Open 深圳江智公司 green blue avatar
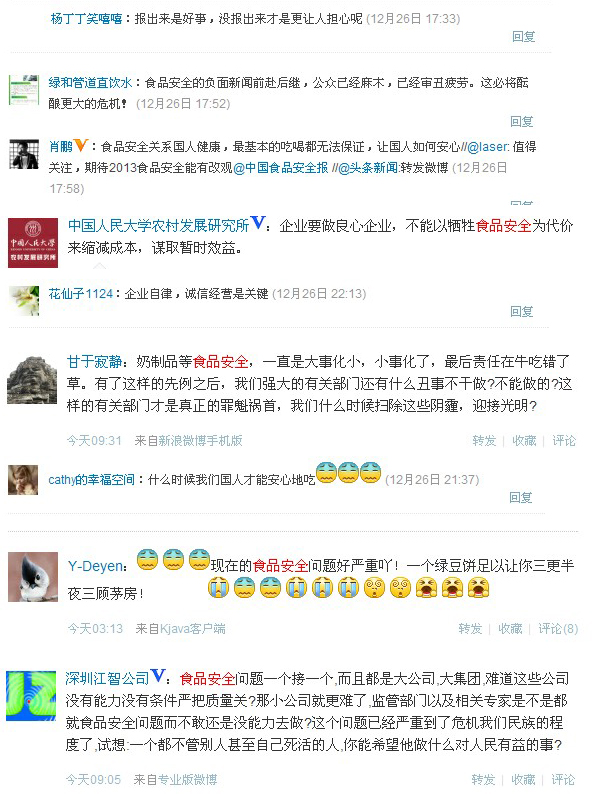The height and width of the screenshot is (794, 596). [31, 696]
